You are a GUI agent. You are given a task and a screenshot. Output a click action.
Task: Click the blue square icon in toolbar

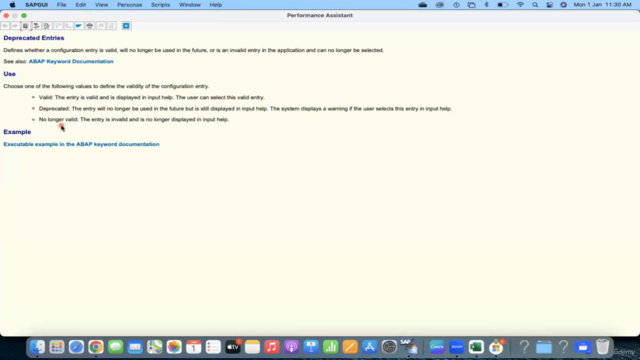tap(126, 26)
